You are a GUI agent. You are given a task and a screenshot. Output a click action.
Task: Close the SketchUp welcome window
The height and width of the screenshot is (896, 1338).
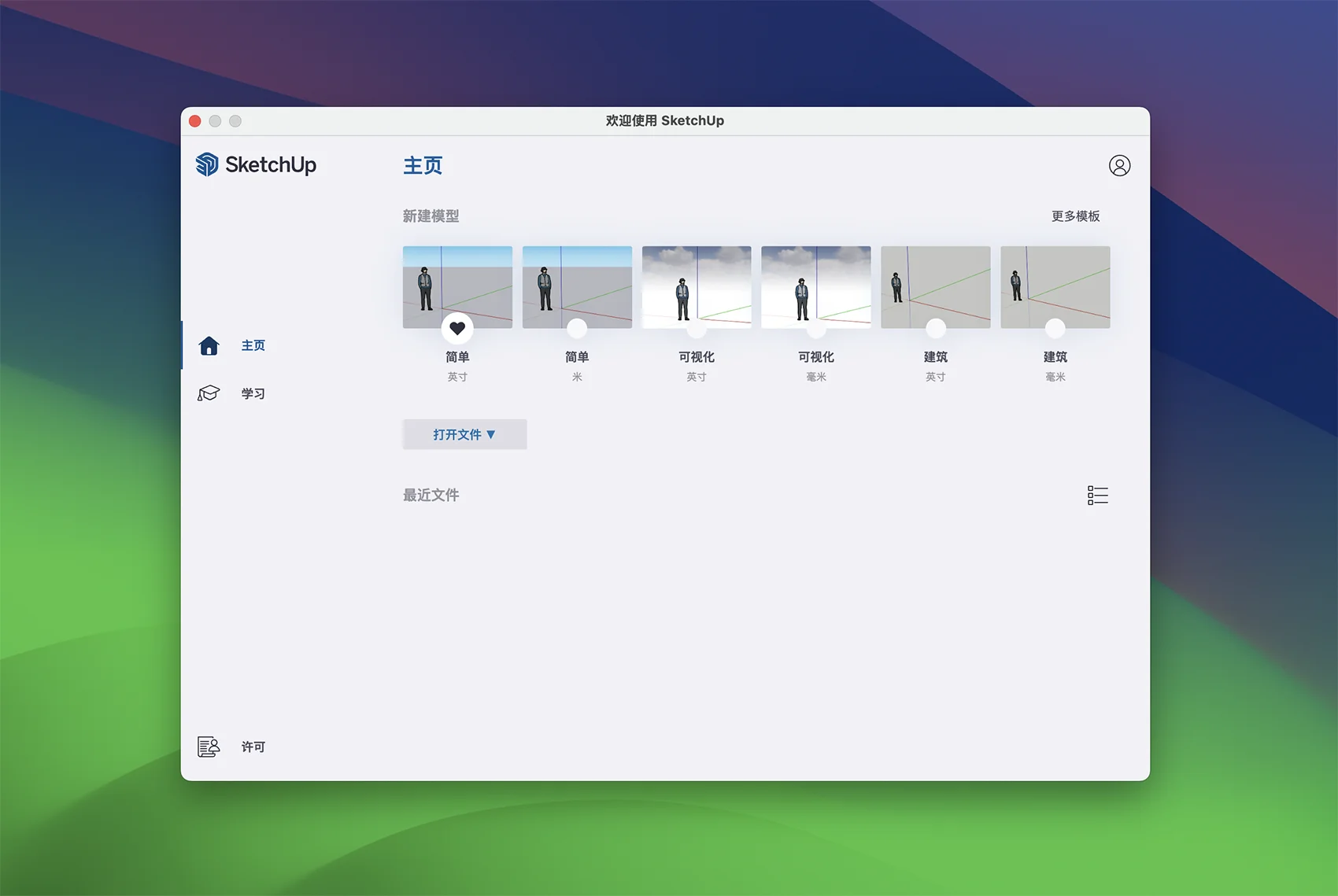tap(194, 120)
